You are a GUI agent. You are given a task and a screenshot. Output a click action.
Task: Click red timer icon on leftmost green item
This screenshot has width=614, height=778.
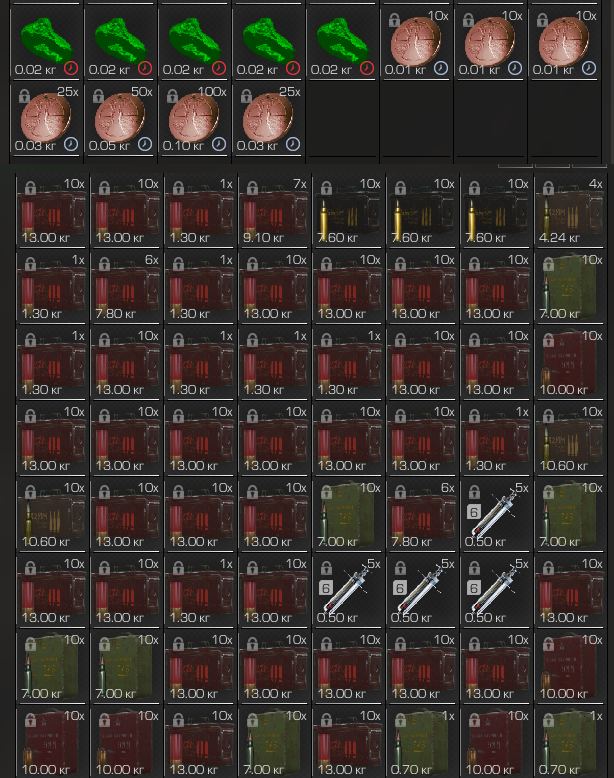(71, 68)
